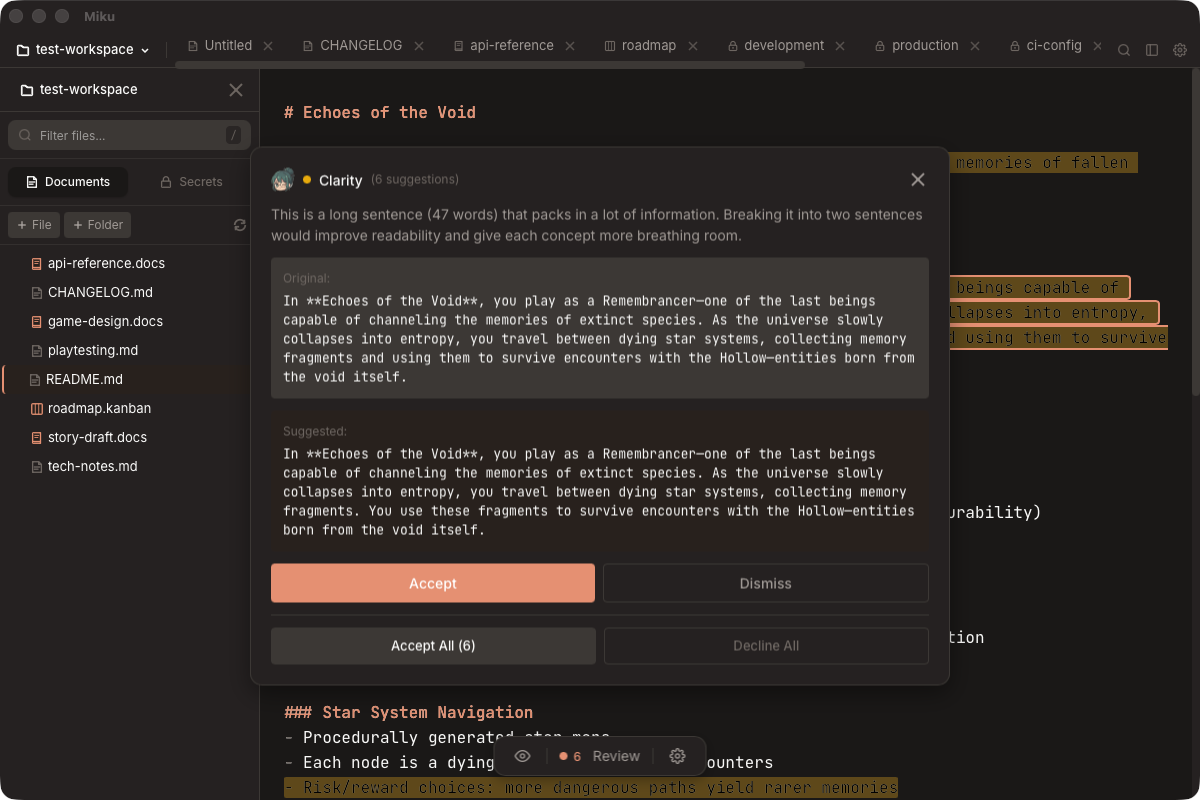Toggle the sidebar panel layout icon
1200x800 pixels.
click(x=1152, y=50)
